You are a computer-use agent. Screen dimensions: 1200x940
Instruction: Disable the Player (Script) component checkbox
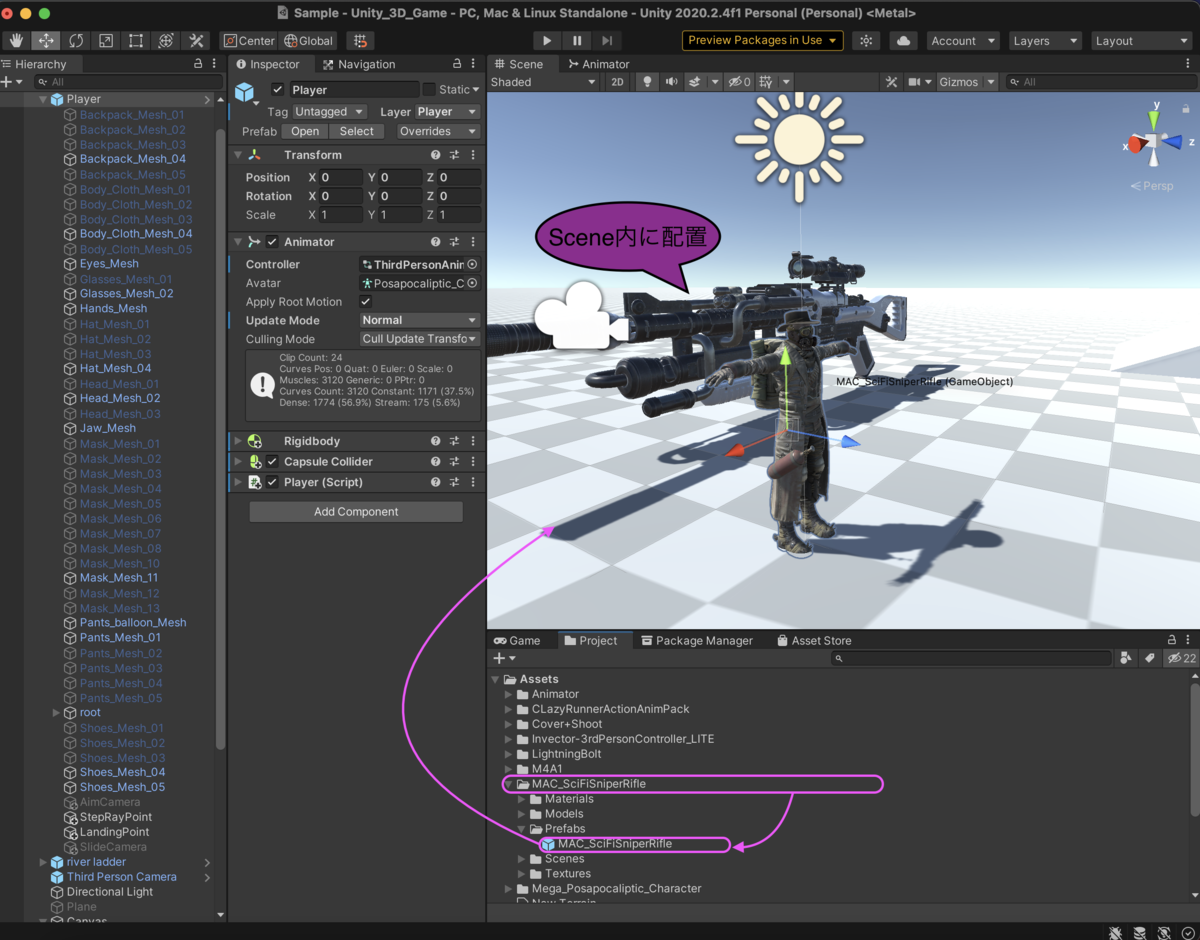coord(272,482)
